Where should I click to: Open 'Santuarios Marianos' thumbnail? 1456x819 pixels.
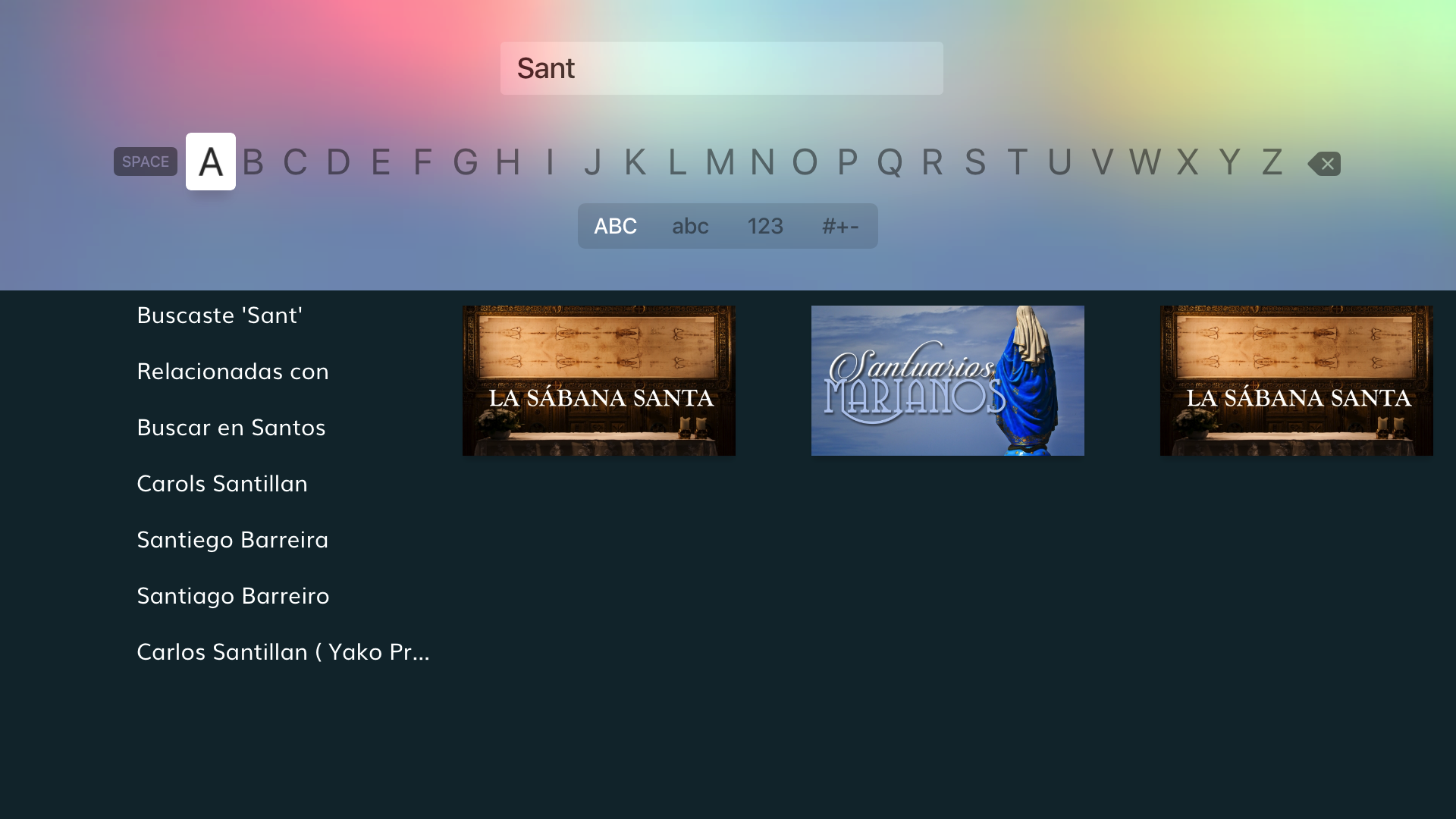pos(948,381)
